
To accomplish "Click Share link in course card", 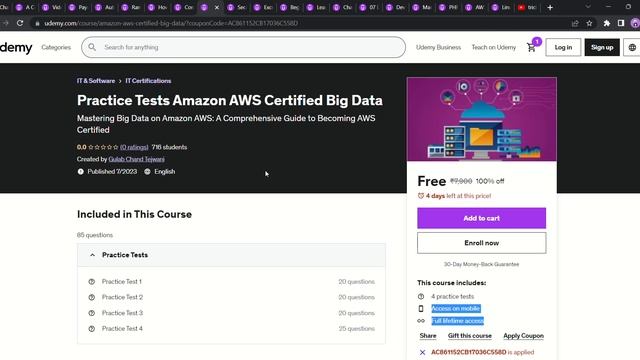I will (428, 336).
